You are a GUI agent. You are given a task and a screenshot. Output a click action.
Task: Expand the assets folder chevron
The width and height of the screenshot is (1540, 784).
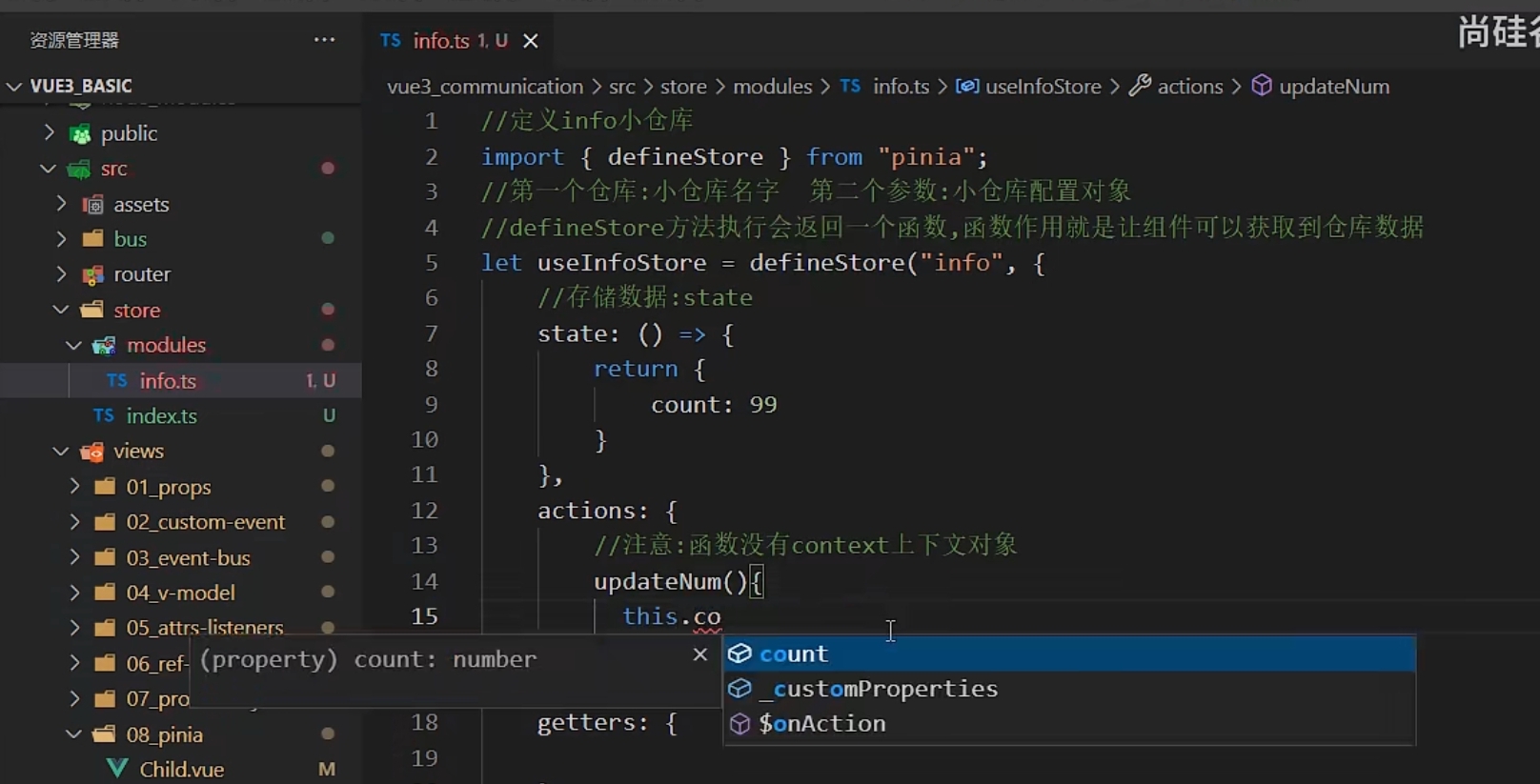click(62, 204)
